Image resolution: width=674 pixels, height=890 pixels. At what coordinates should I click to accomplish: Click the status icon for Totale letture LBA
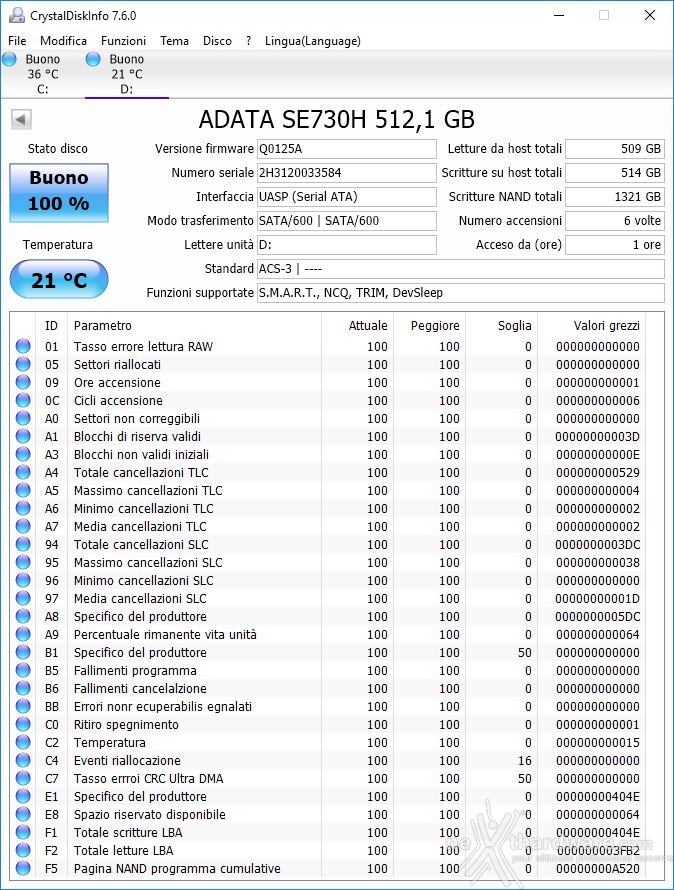tap(23, 850)
